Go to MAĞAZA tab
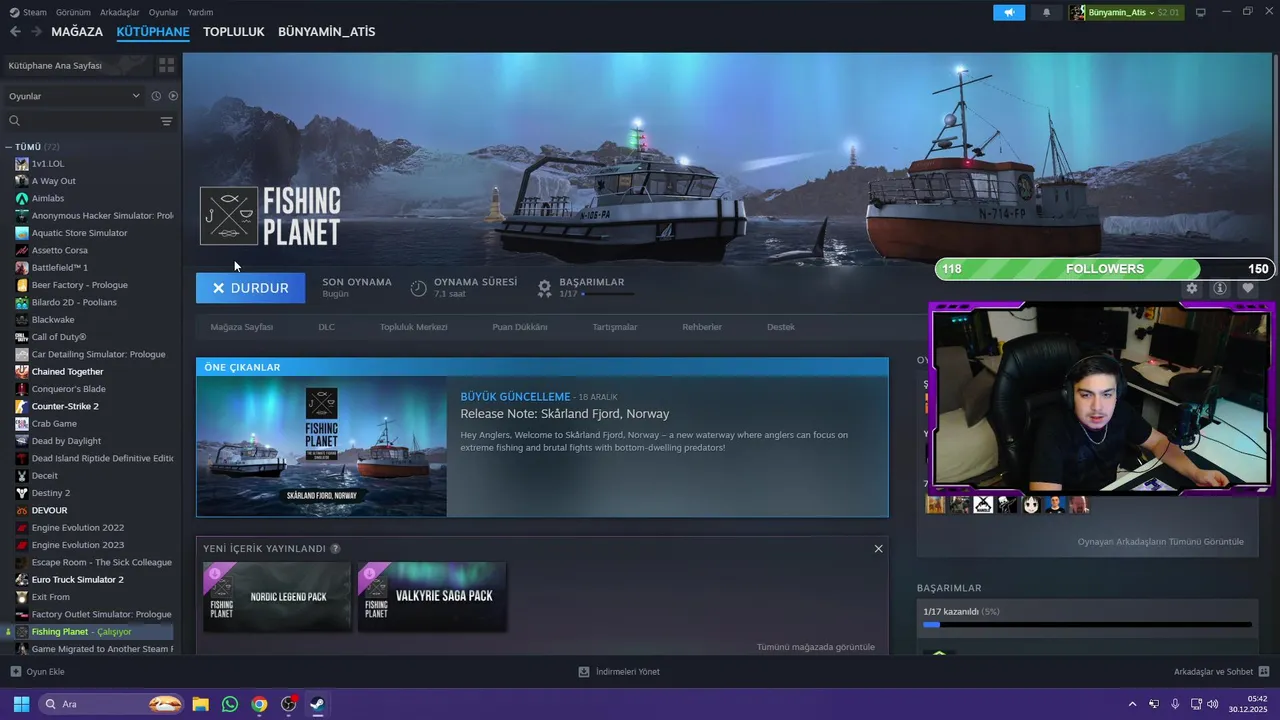Viewport: 1280px width, 720px height. tap(77, 32)
